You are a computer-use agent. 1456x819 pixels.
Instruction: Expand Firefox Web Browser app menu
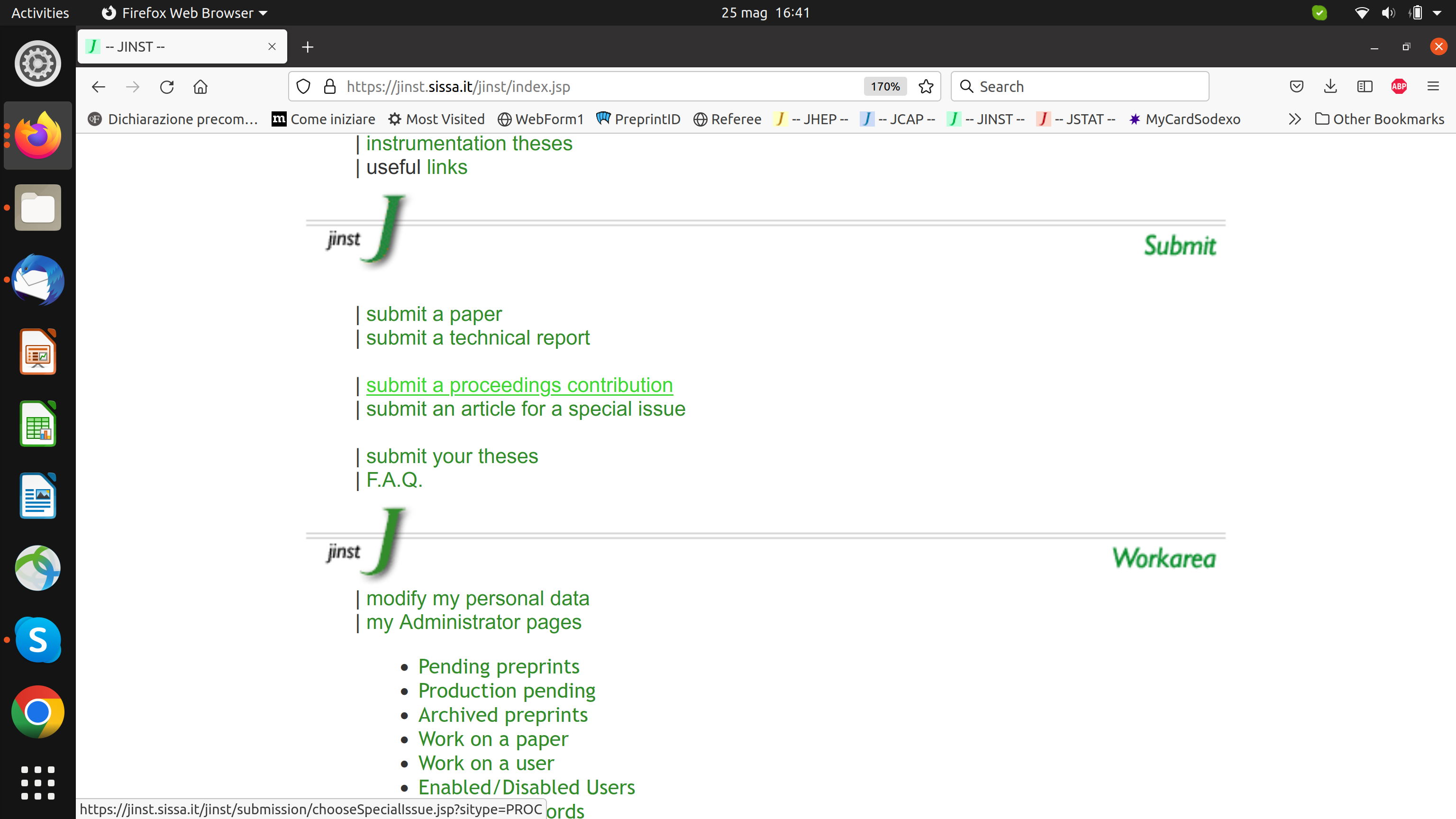pos(185,12)
